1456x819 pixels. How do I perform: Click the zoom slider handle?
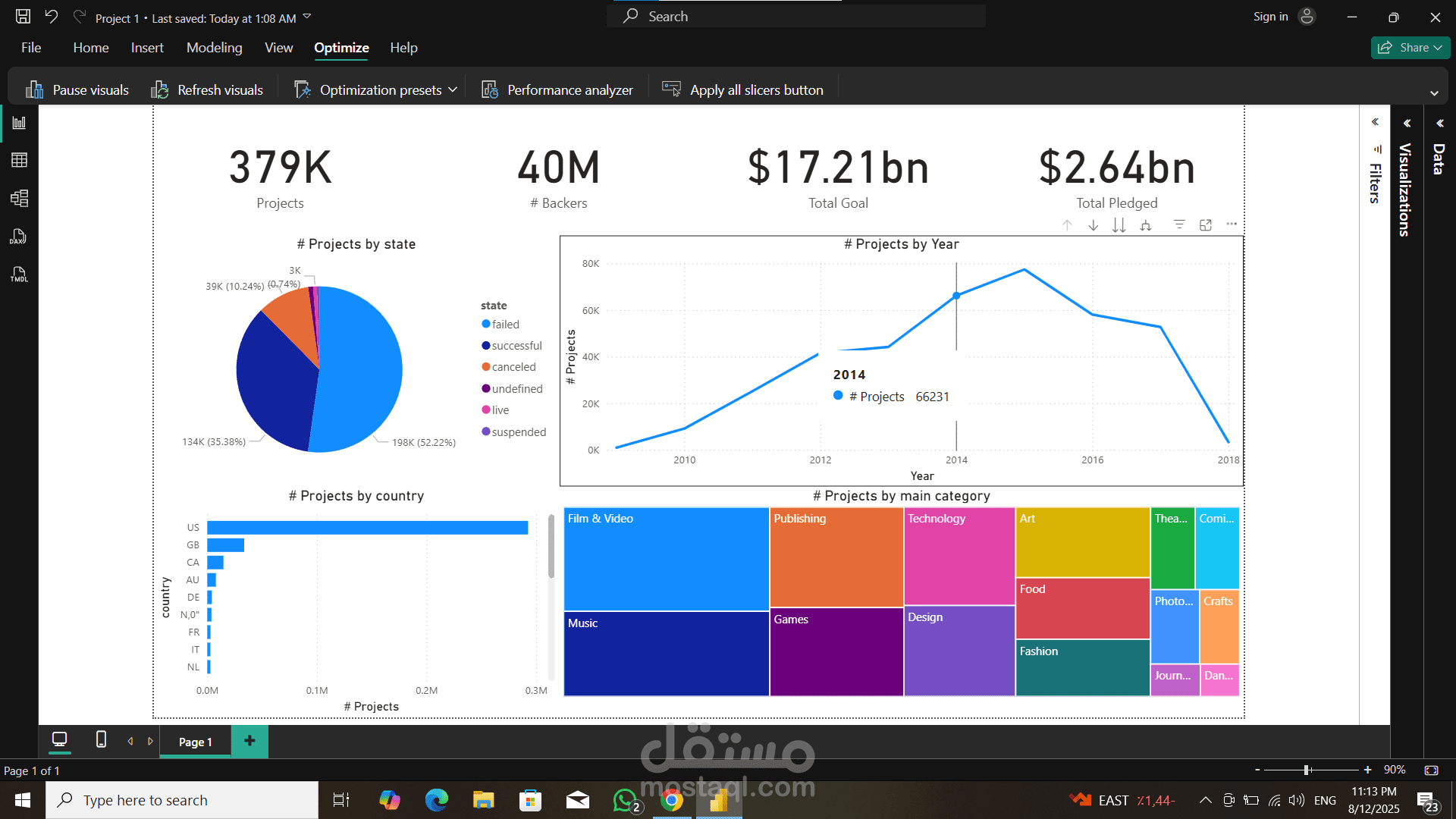click(1307, 770)
